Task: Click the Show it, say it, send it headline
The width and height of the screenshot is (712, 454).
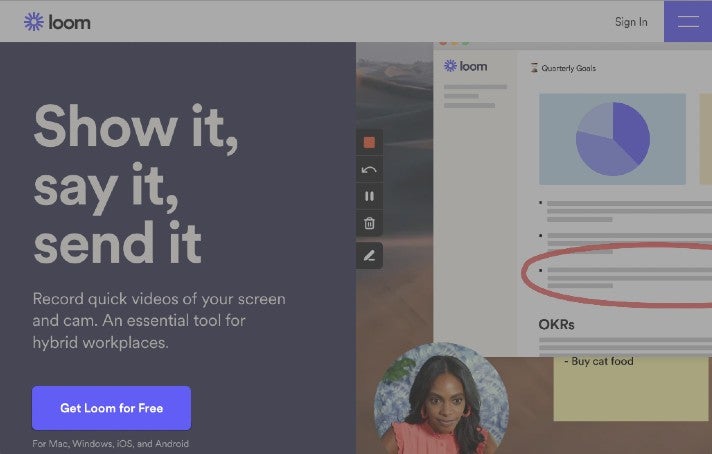Action: [x=135, y=185]
